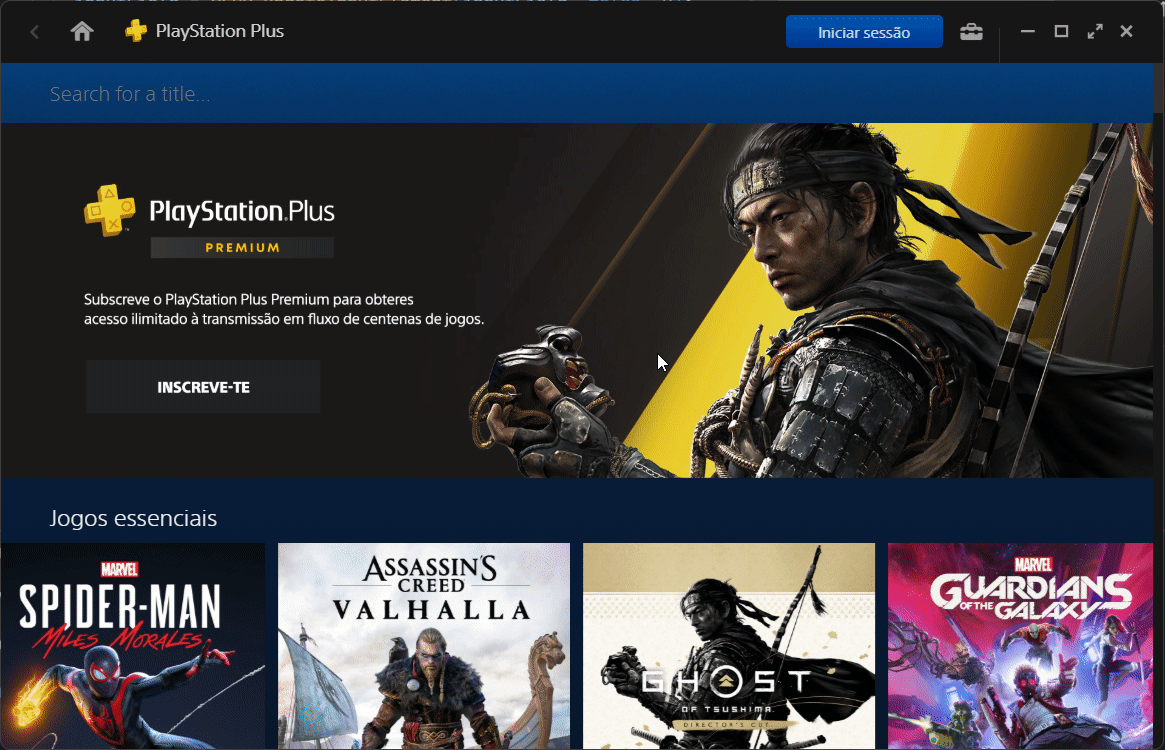Open the home icon
This screenshot has height=750, width=1165.
tap(82, 31)
